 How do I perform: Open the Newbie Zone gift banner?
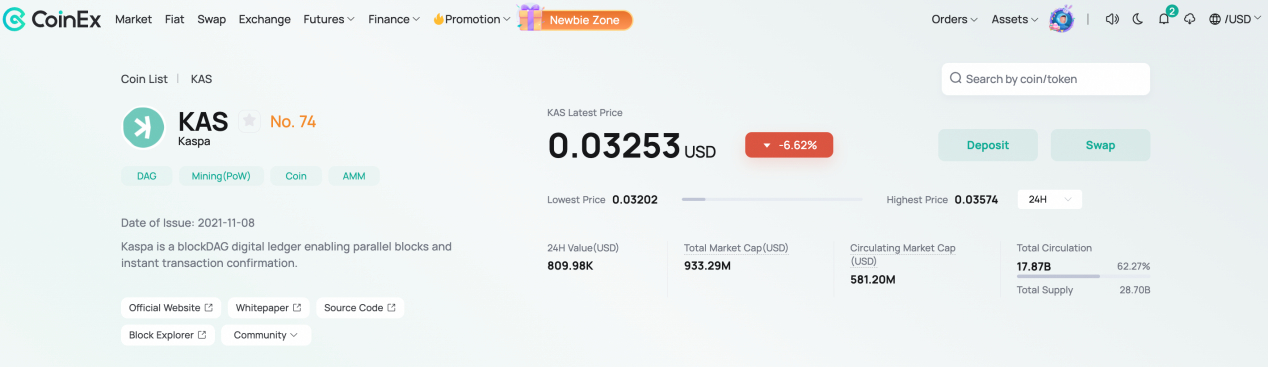575,19
